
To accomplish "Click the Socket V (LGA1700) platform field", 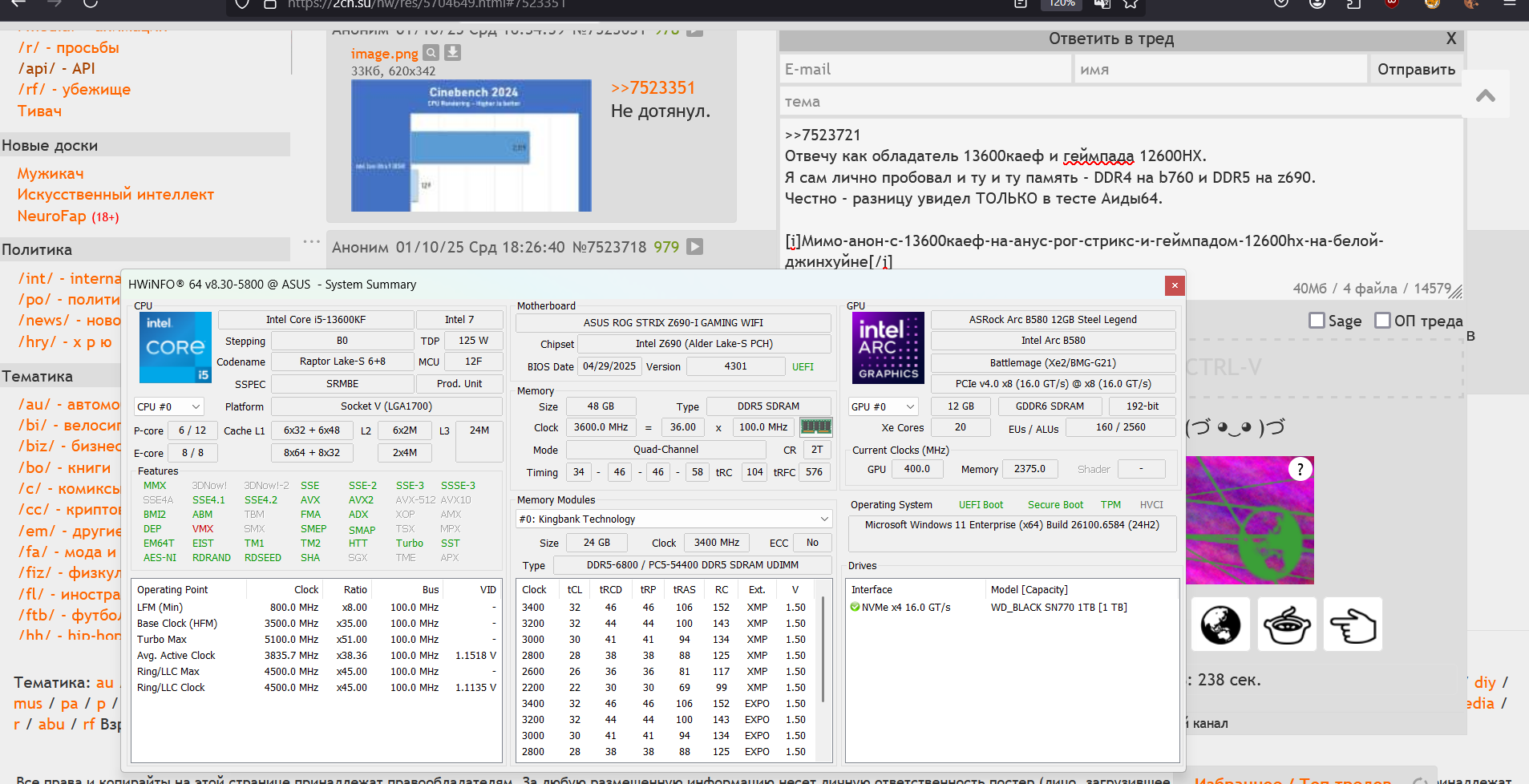I will (x=386, y=406).
